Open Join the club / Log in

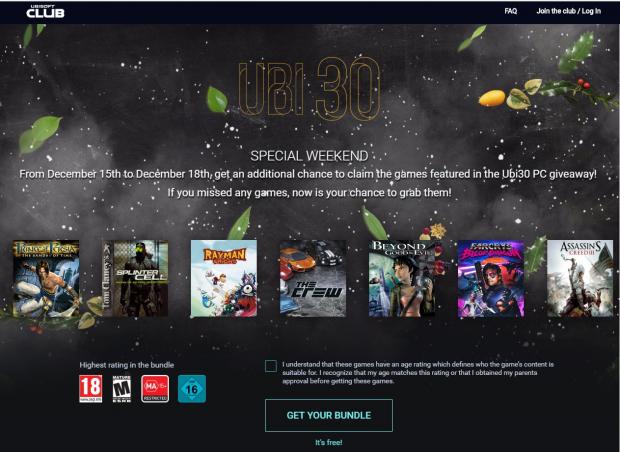568,11
